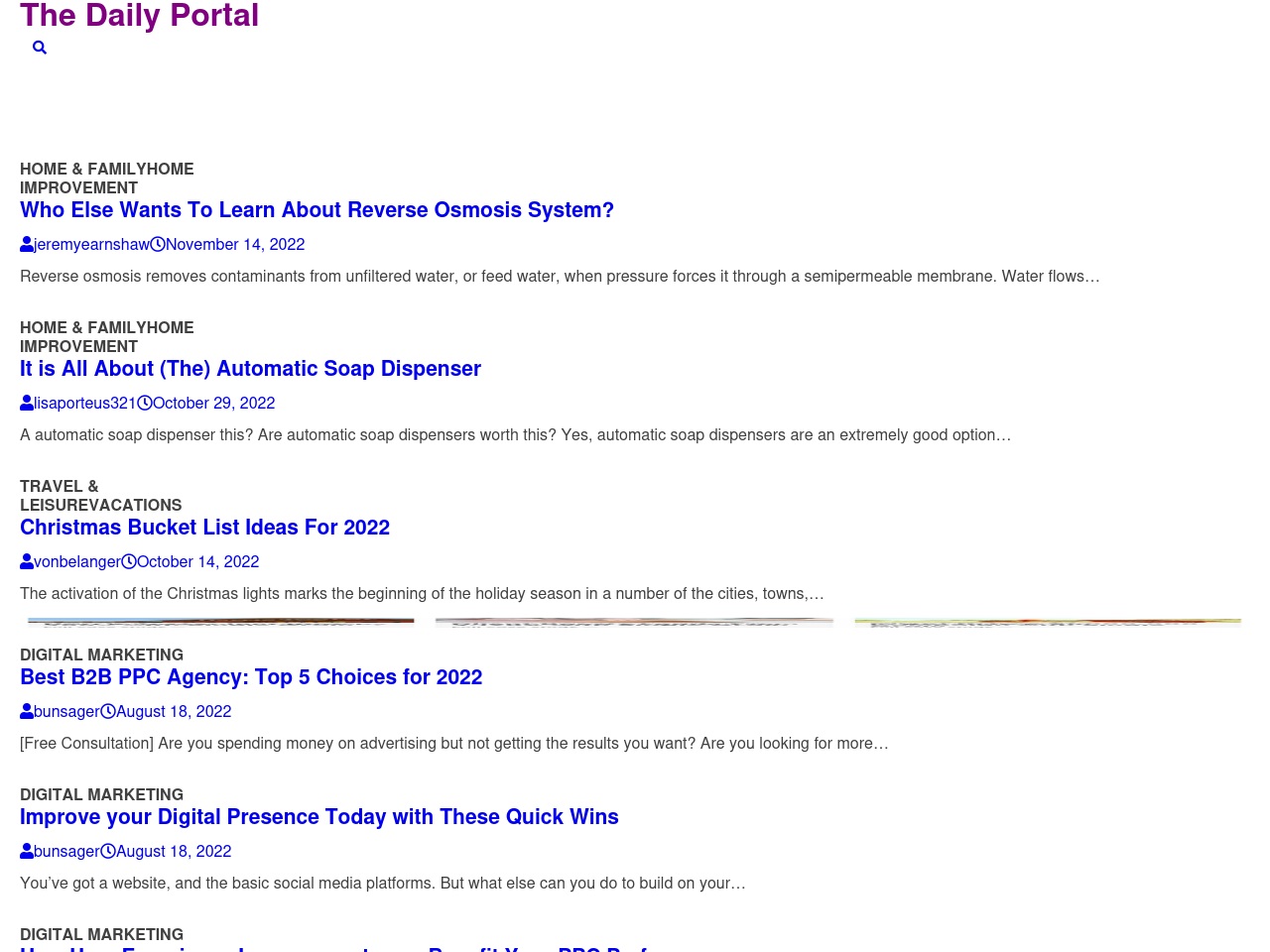Click HOME & FAMILYHOME IMPROVEMENT label above Reverse Osmosis post
1270x952 pixels.
pyautogui.click(x=106, y=178)
